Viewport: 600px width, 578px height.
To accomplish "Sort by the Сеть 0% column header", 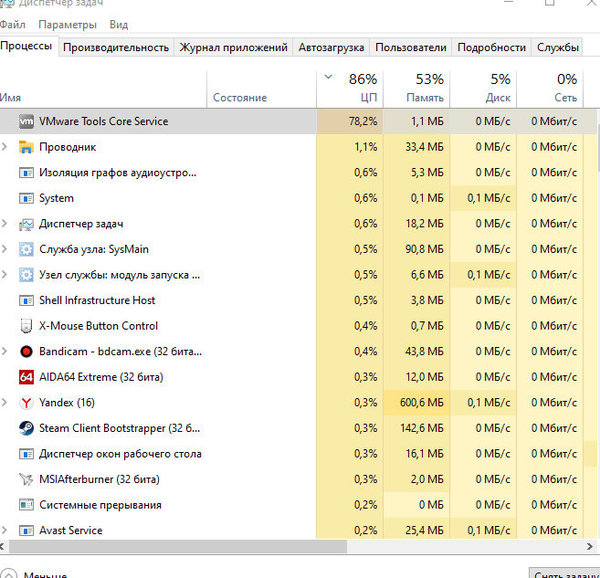I will (549, 90).
